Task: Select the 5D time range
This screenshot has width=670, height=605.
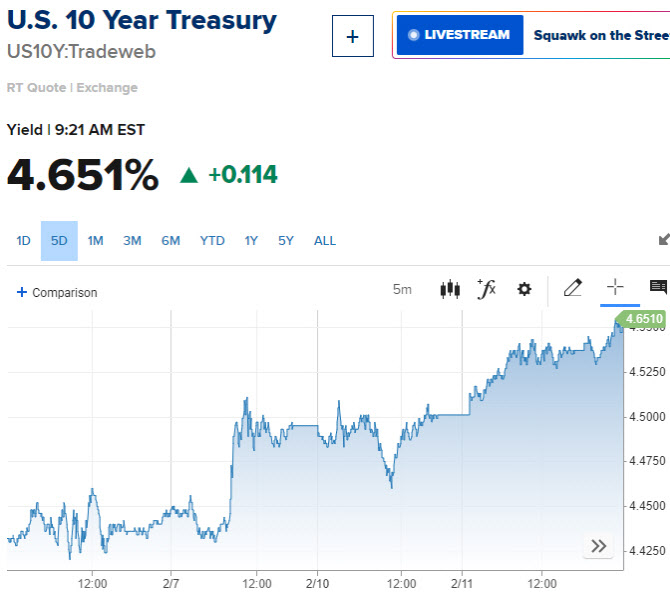Action: (59, 241)
